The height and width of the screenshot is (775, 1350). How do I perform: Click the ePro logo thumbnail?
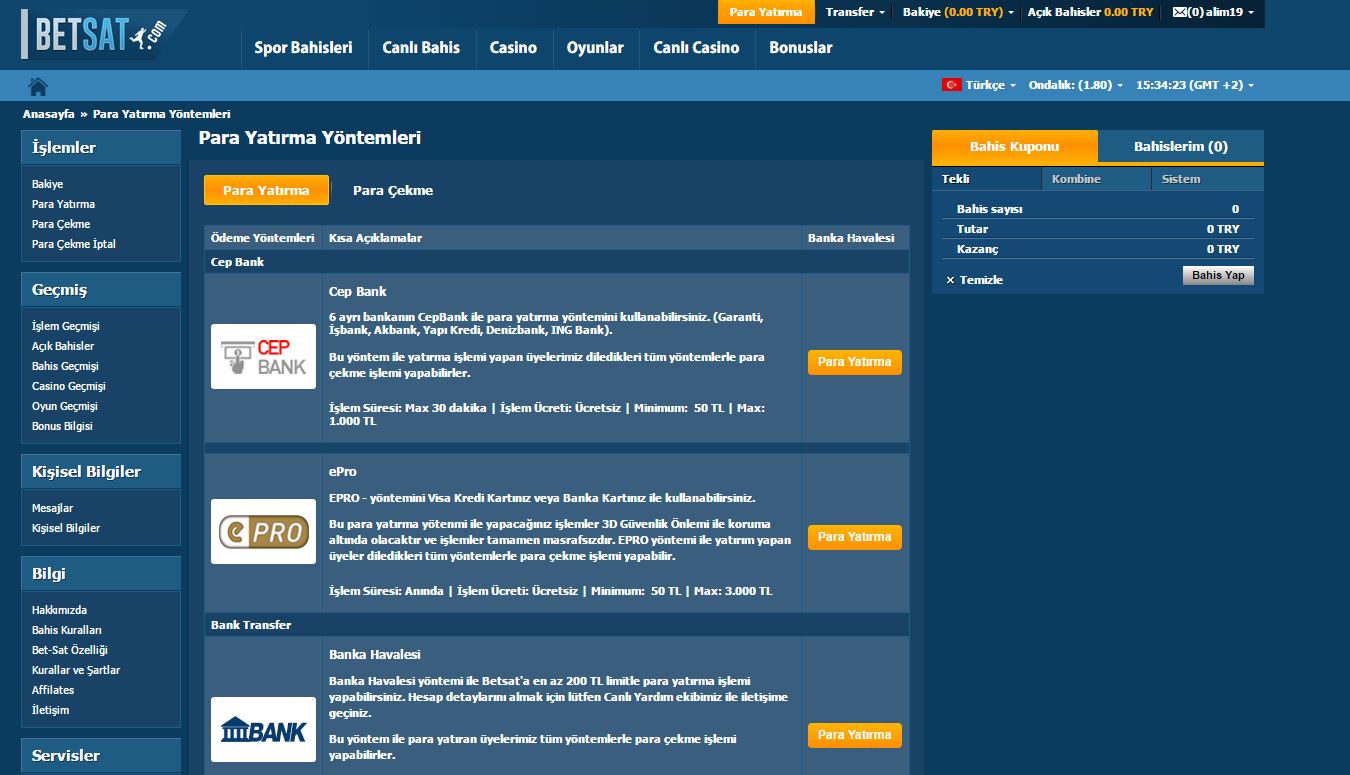264,531
